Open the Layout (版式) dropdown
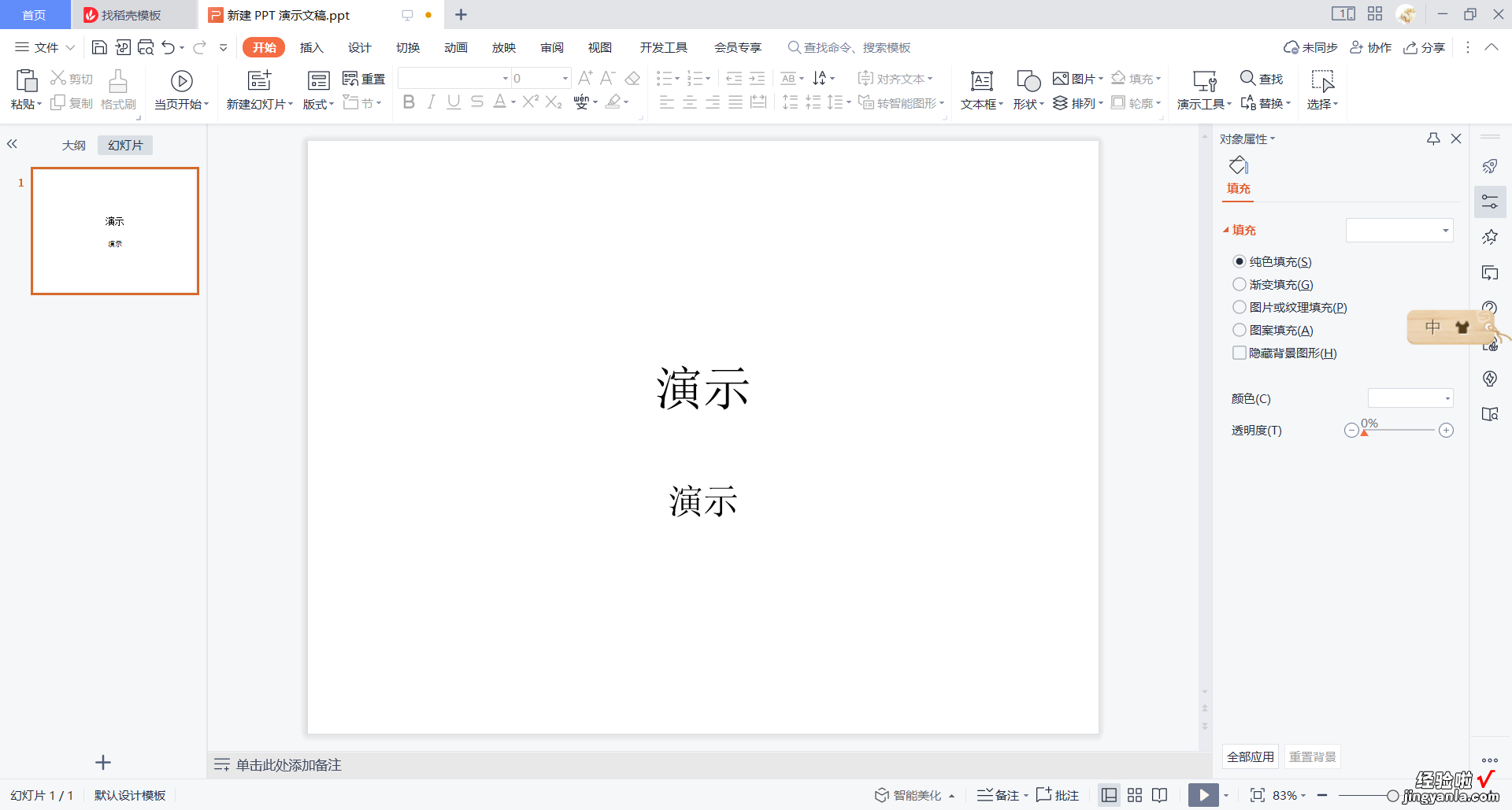The image size is (1512, 810). click(318, 104)
